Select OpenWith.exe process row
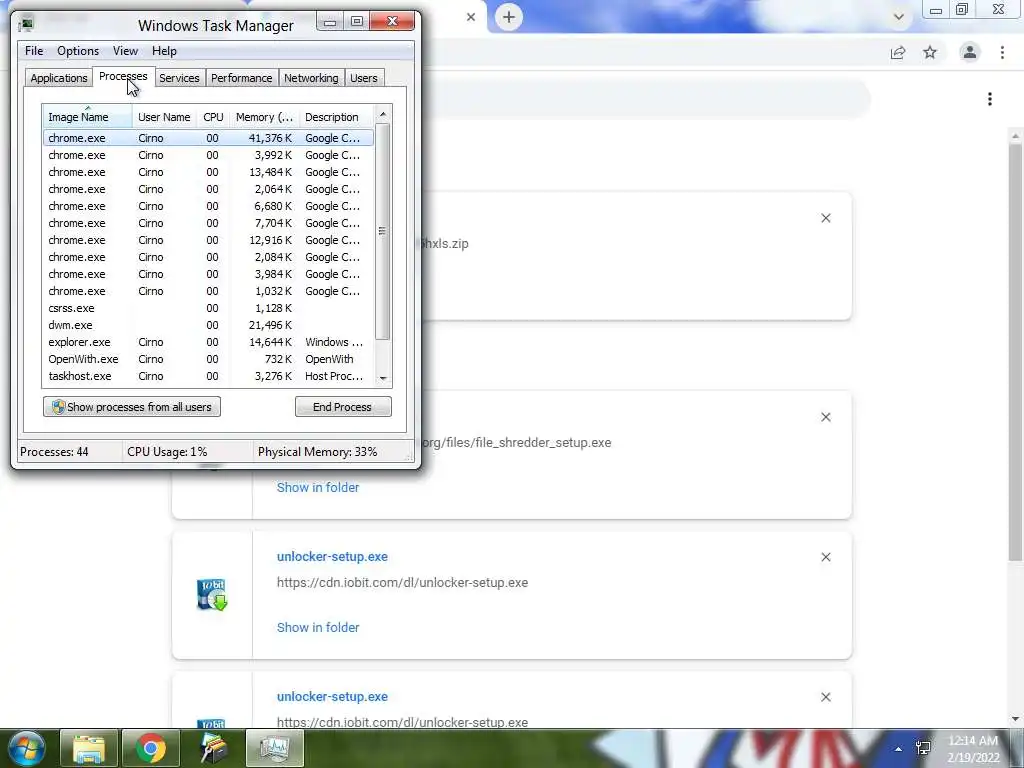Image resolution: width=1024 pixels, height=768 pixels. [x=208, y=359]
